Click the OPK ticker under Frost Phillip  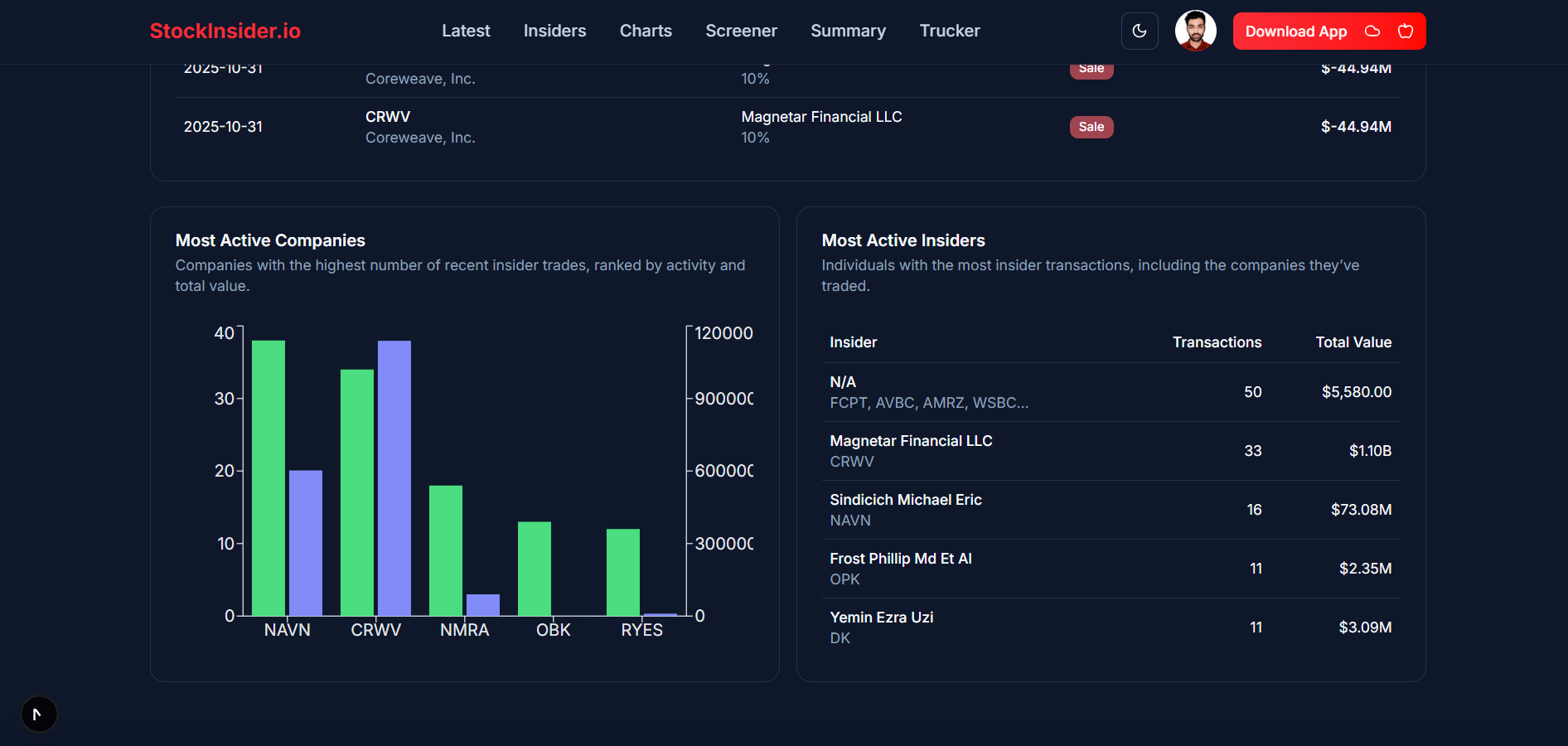click(844, 579)
